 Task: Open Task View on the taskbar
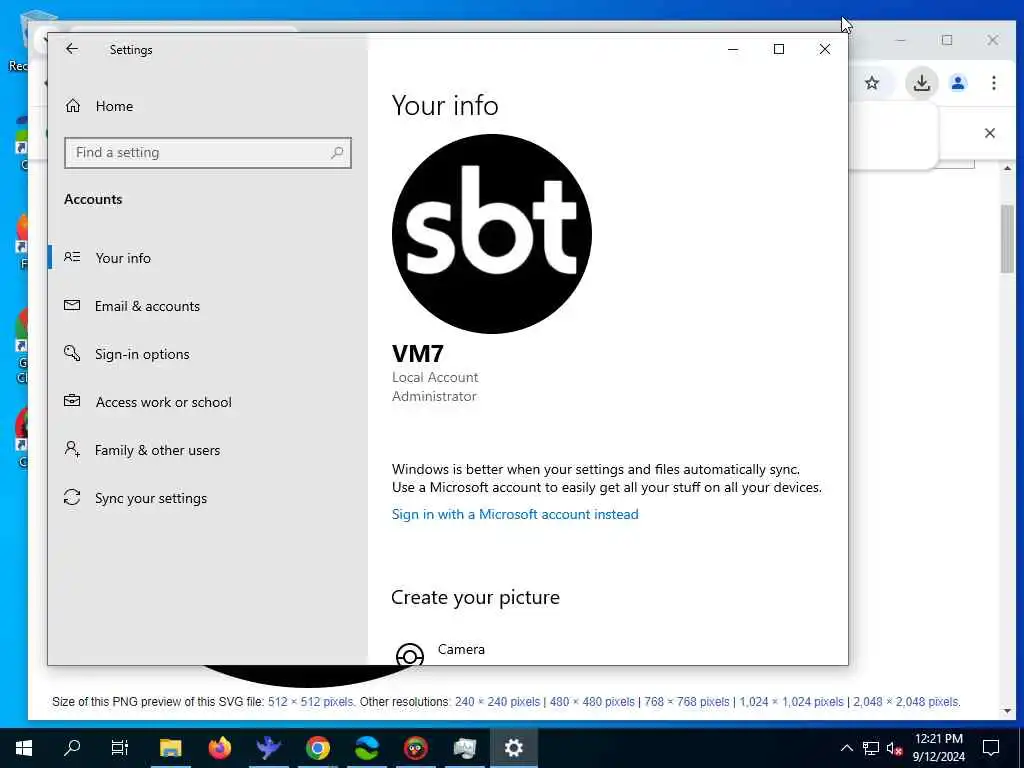[x=120, y=748]
